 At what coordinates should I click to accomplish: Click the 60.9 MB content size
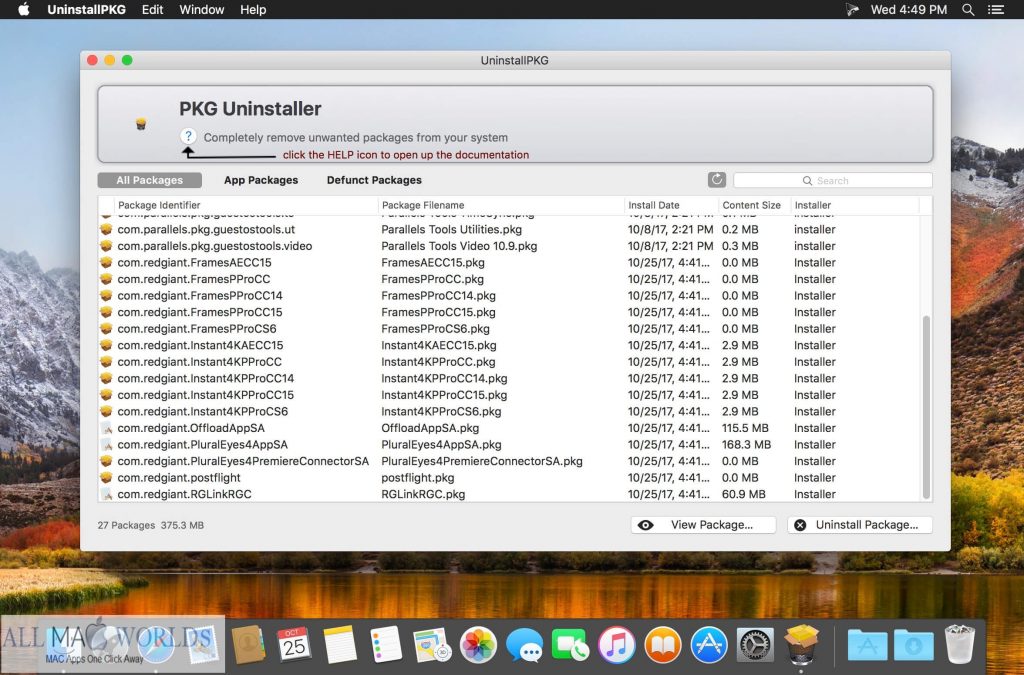pyautogui.click(x=744, y=494)
